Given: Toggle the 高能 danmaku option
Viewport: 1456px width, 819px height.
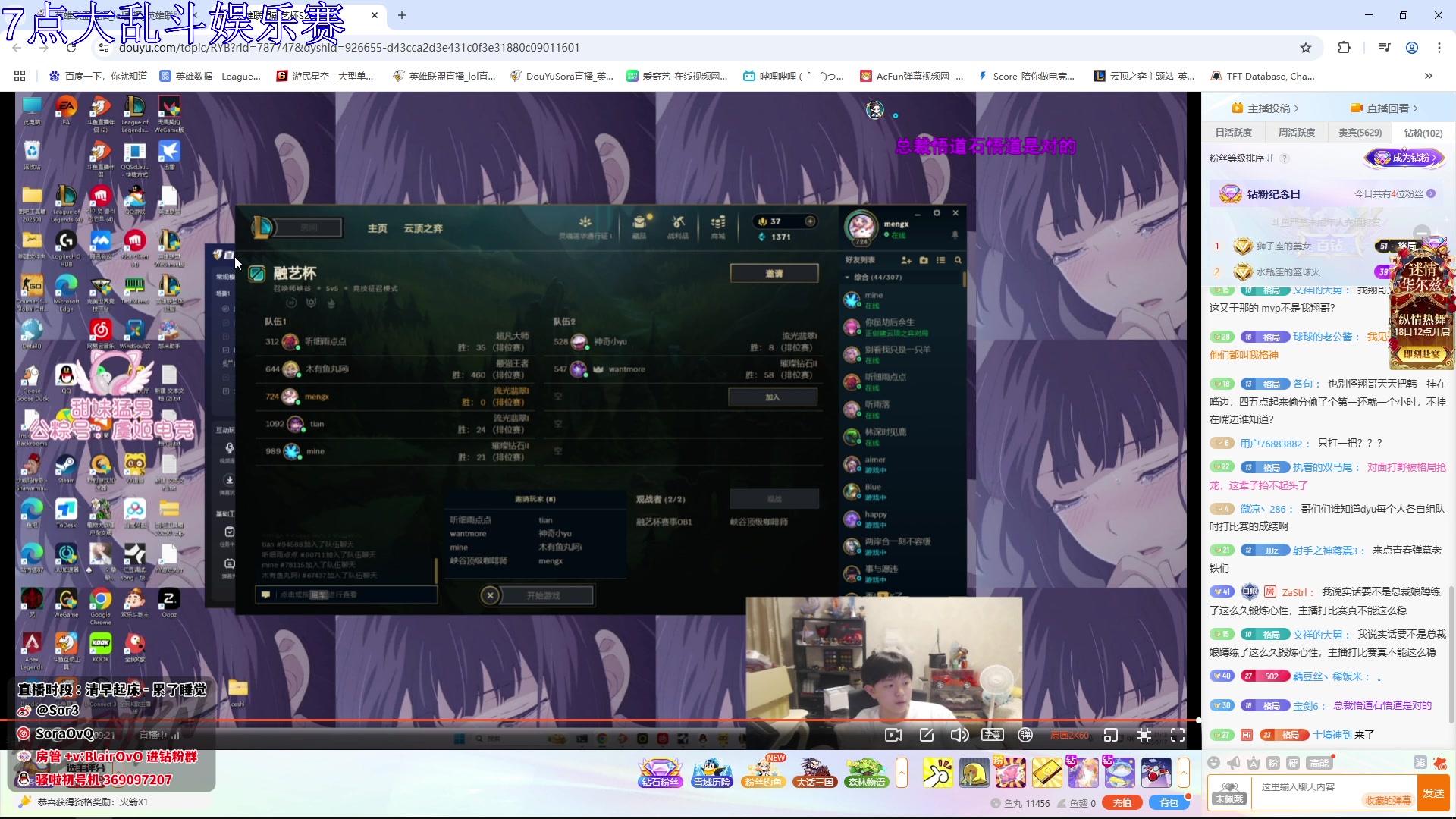Looking at the screenshot, I should (1319, 762).
